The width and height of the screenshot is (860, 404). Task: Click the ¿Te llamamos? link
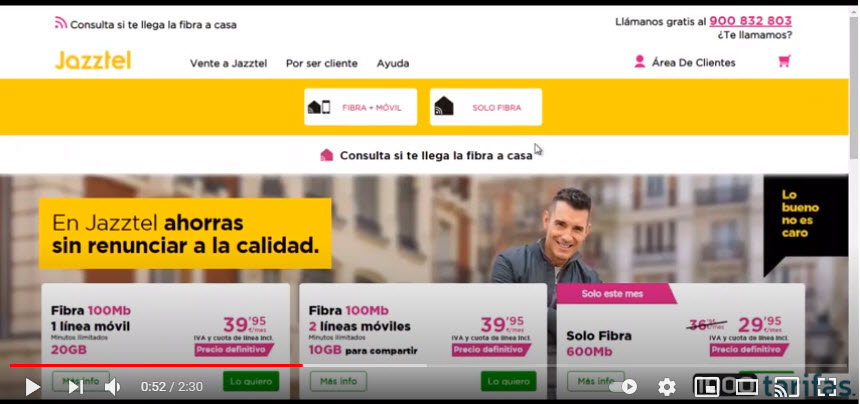click(755, 35)
